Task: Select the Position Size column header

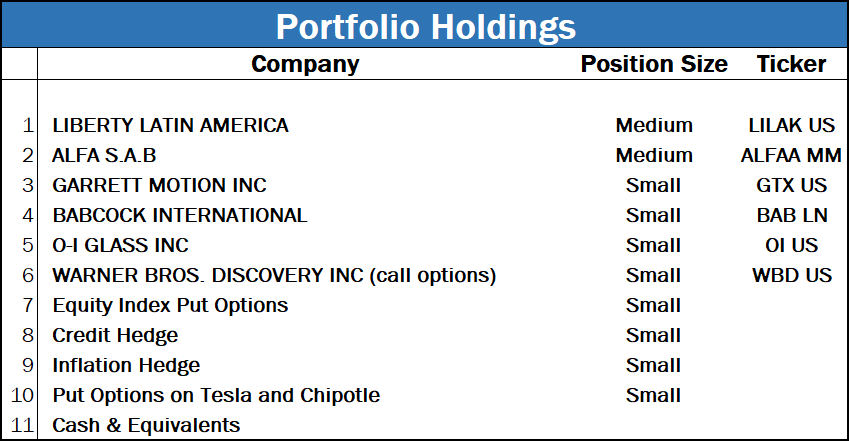Action: click(654, 65)
